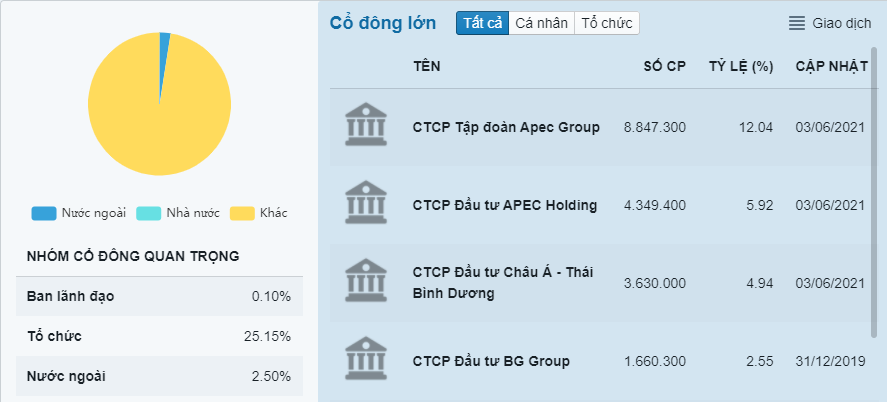Viewport: 887px width, 402px height.
Task: Sort by the CẬP NHẬT column header
Action: pyautogui.click(x=831, y=67)
